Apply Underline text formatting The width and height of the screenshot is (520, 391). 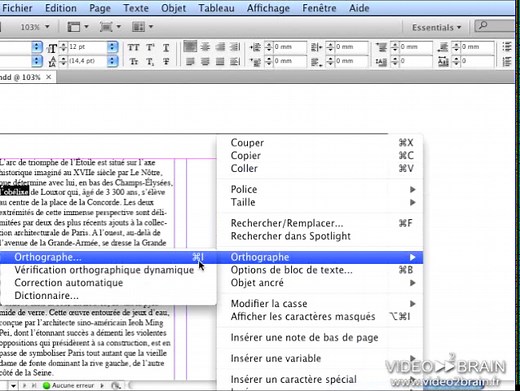(x=166, y=48)
